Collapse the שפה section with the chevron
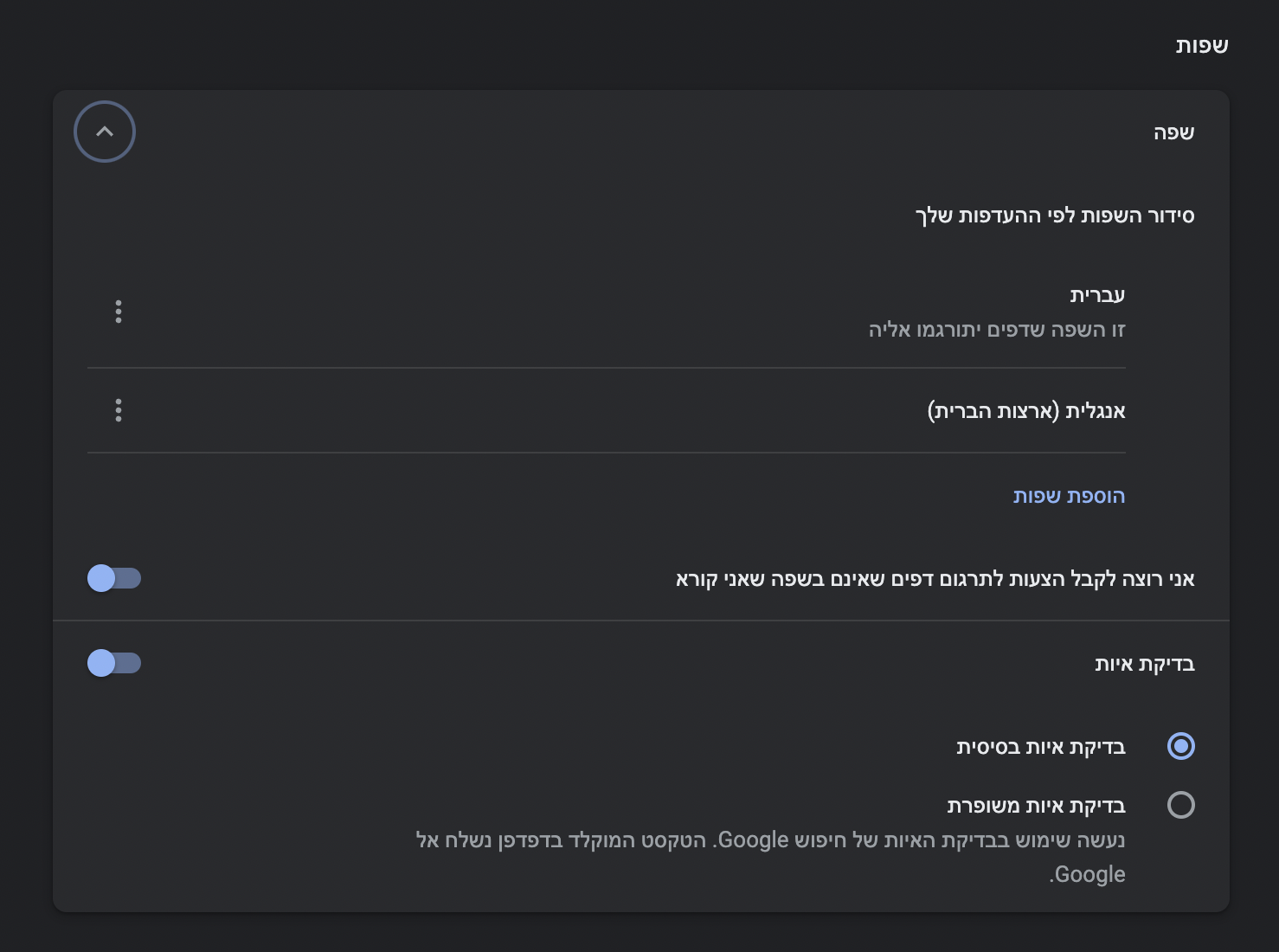This screenshot has width=1279, height=952. pyautogui.click(x=105, y=132)
